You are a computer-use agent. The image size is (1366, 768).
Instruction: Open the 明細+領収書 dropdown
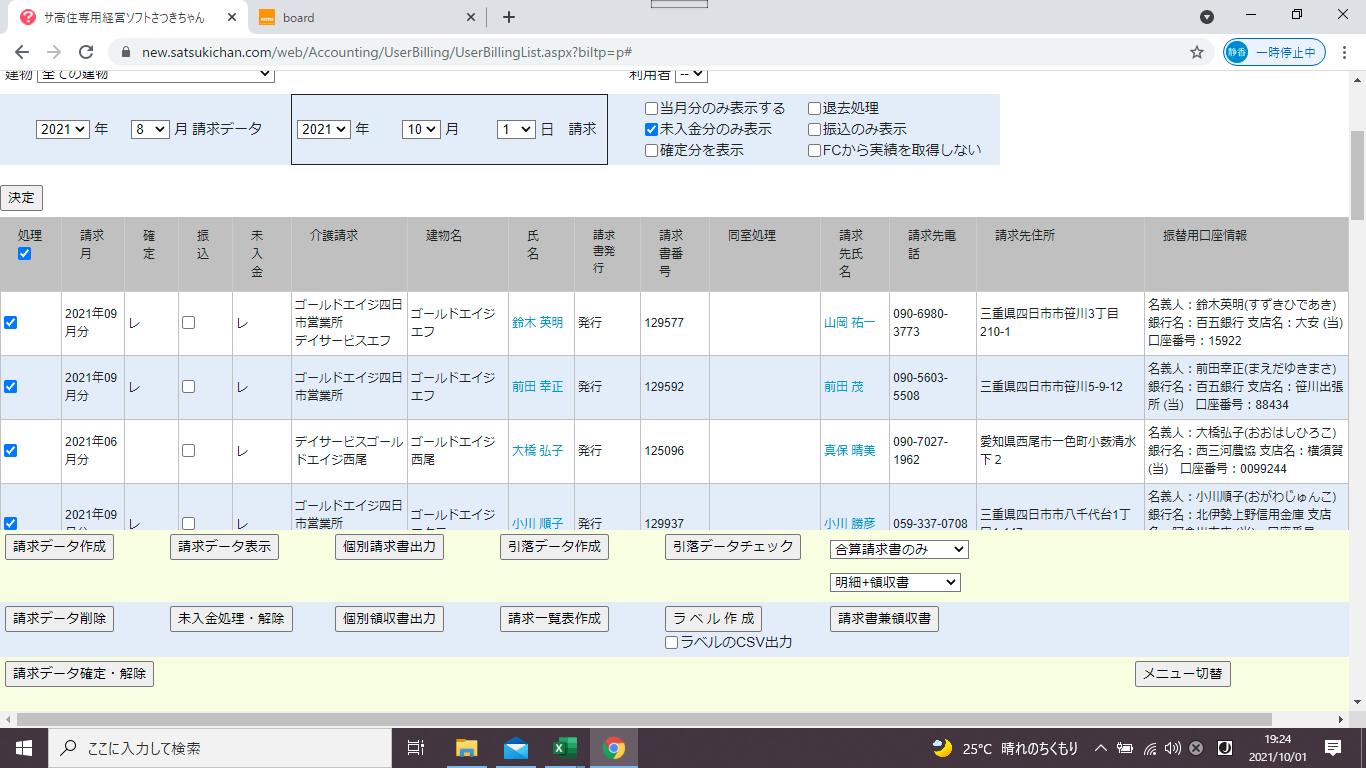click(895, 582)
